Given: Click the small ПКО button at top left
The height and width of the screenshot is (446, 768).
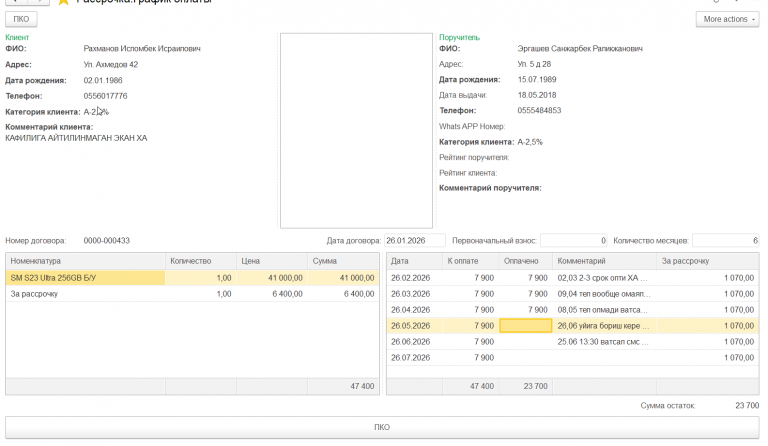Looking at the screenshot, I should point(21,19).
